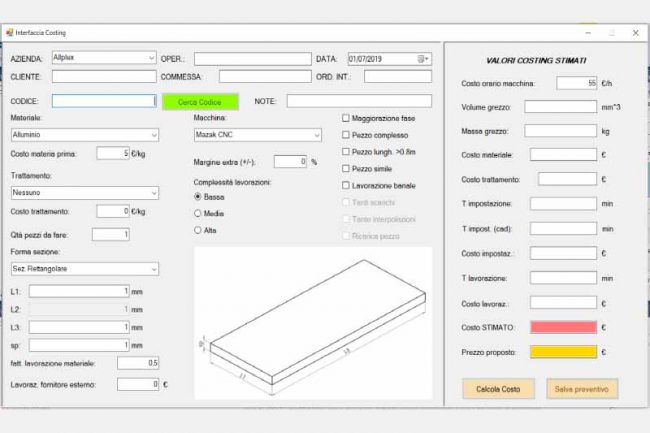Open the Macchina dropdown showing Mazak CNC

tap(257, 135)
